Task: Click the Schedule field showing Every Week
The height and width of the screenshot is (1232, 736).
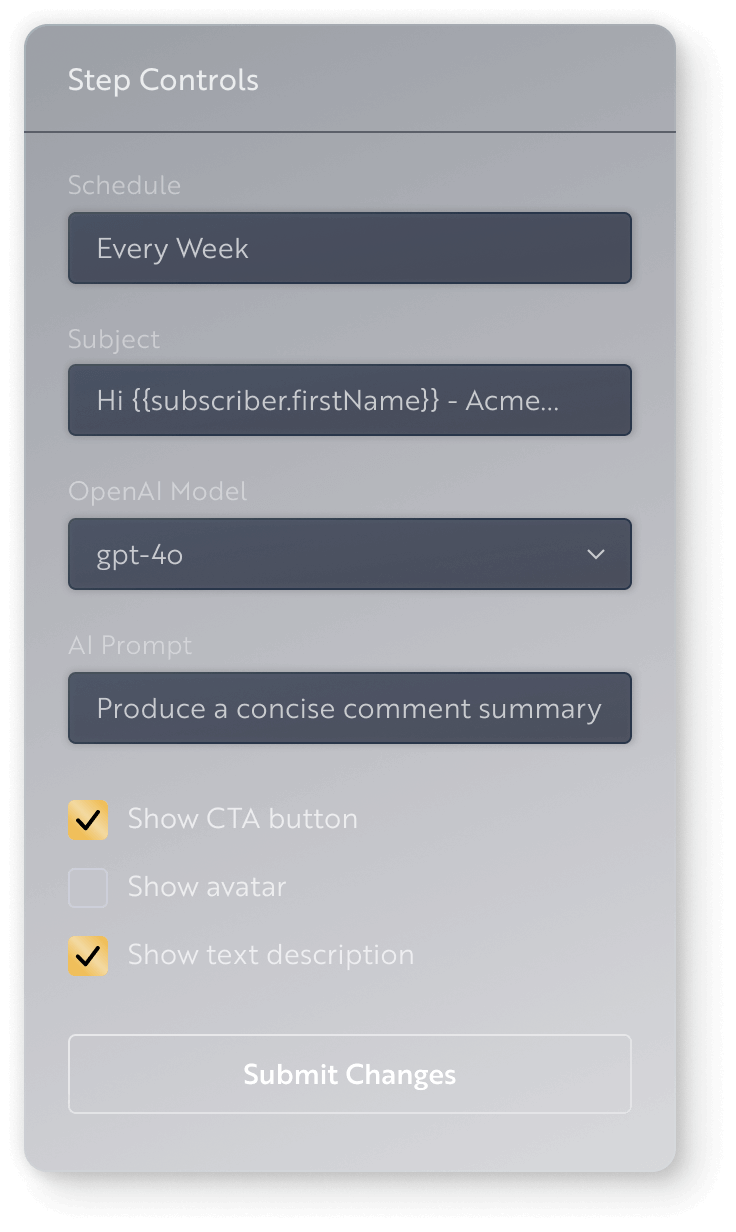Action: 349,248
